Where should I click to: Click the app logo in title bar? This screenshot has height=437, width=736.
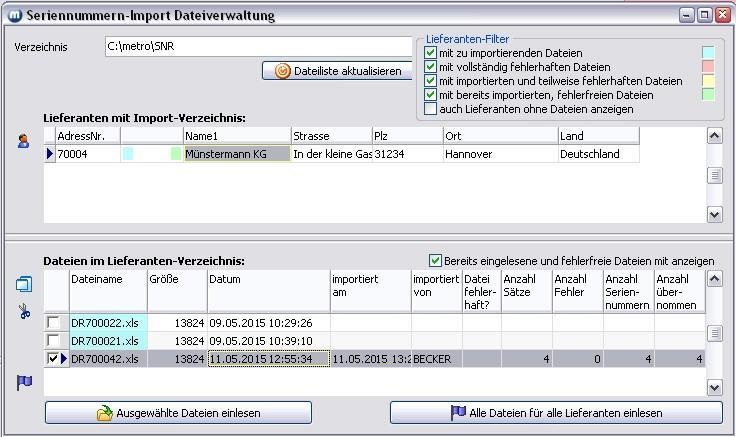(13, 15)
